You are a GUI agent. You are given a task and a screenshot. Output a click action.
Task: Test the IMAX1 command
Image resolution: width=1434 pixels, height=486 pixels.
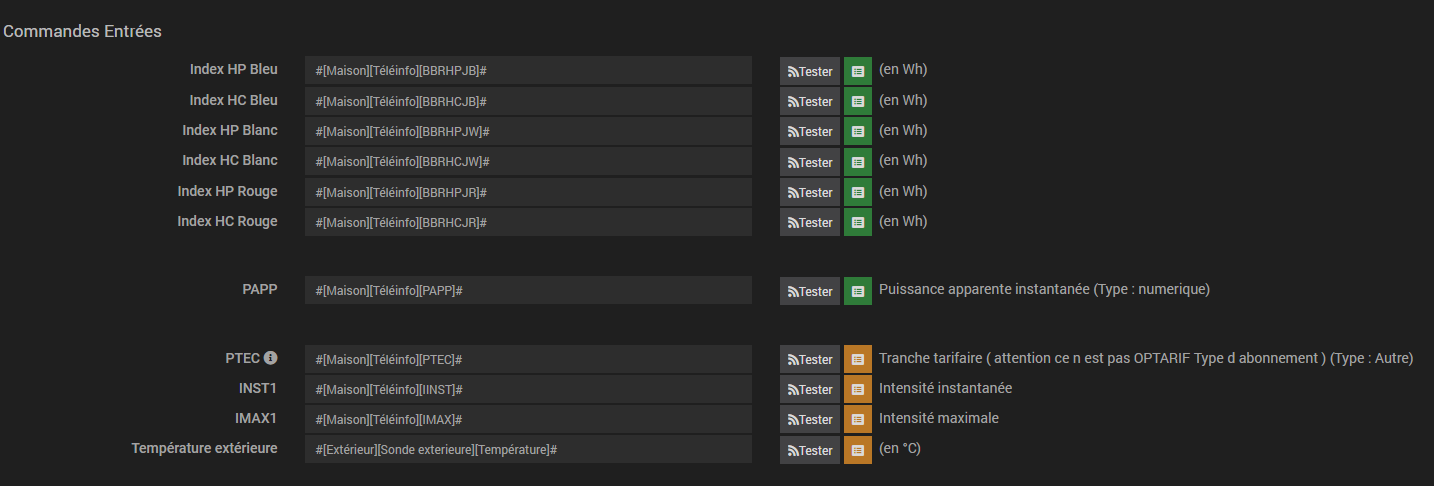coord(810,419)
